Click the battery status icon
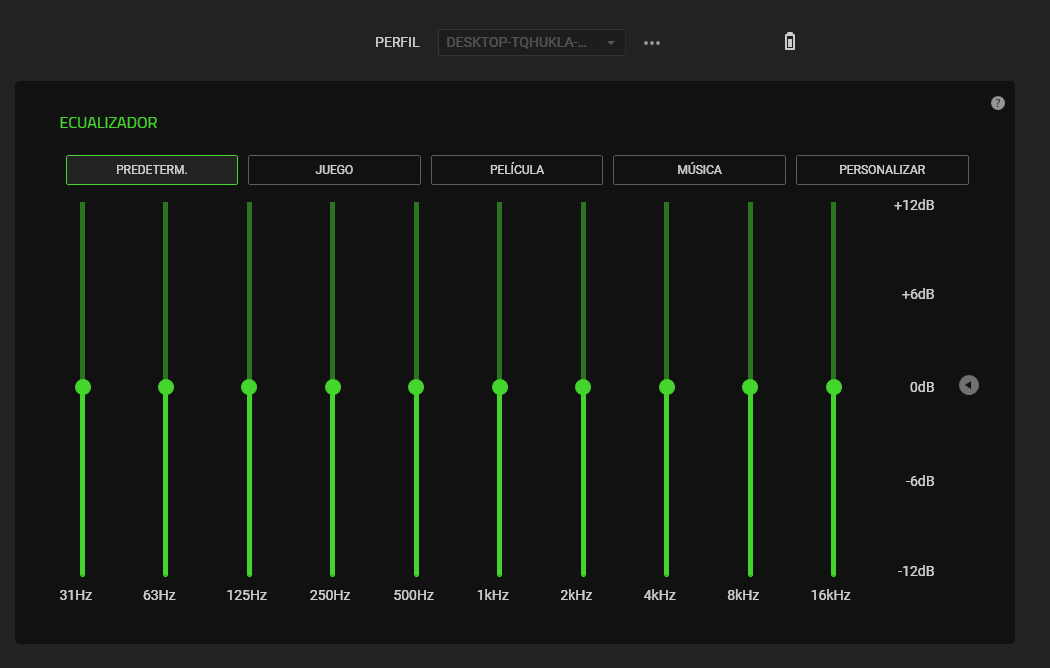The width and height of the screenshot is (1050, 668). [790, 42]
